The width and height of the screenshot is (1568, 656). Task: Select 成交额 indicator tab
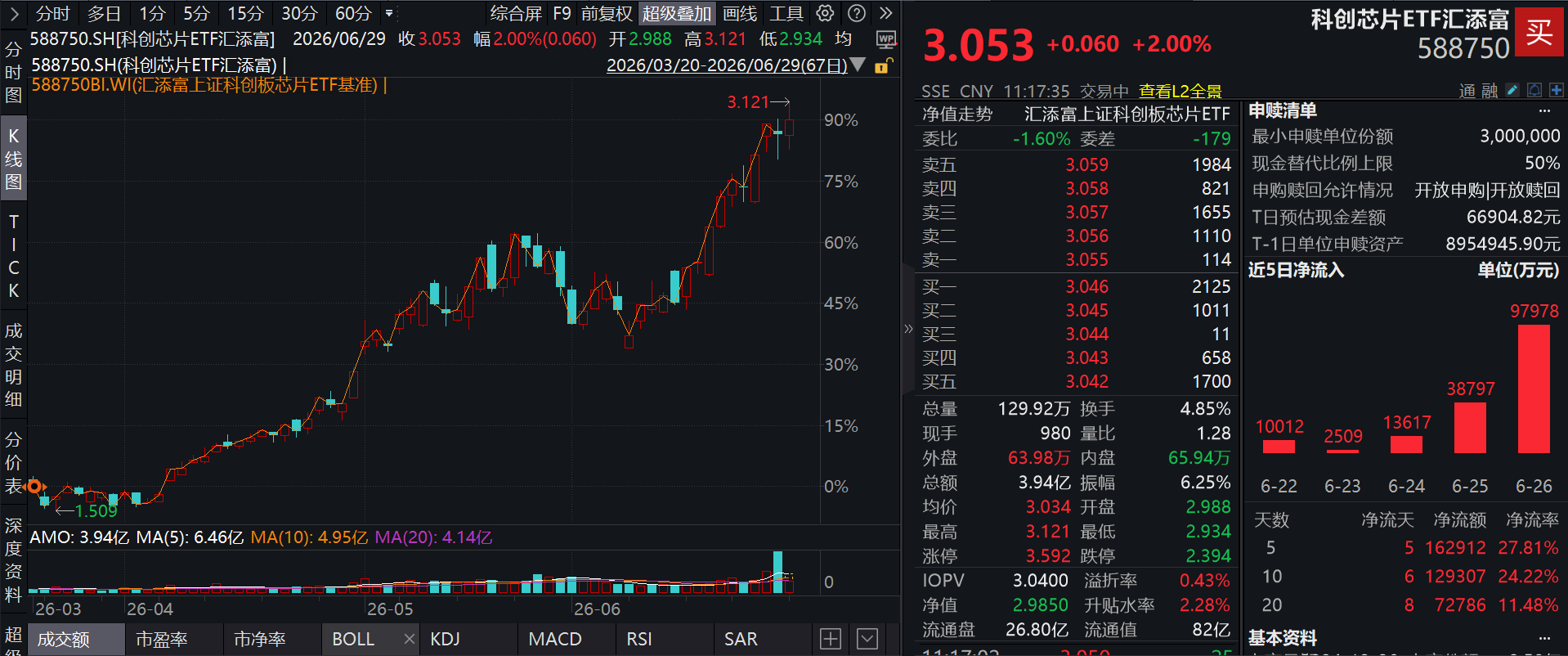[x=76, y=639]
